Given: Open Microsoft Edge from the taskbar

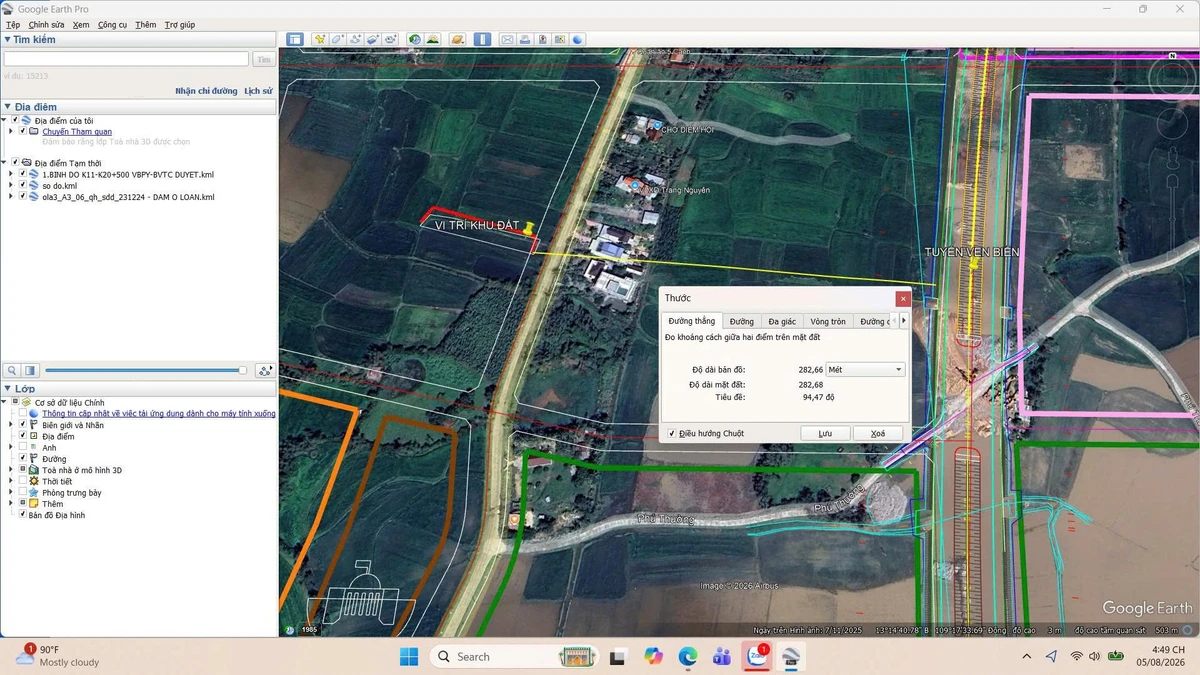Looking at the screenshot, I should click(x=687, y=656).
